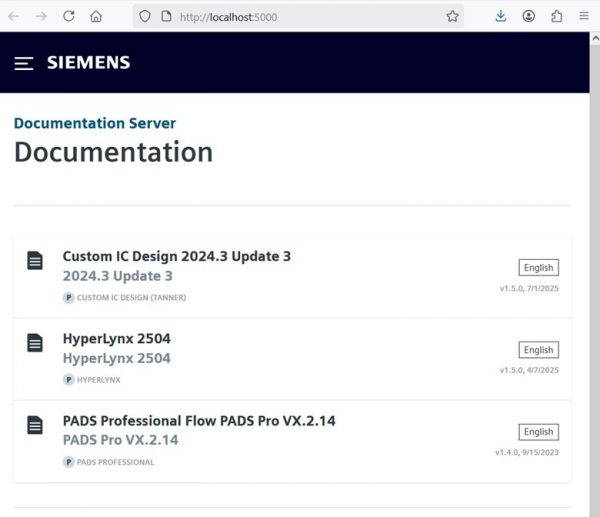Choose English for PADS Professional Flow
Image resolution: width=600 pixels, height=517 pixels.
[x=538, y=432]
